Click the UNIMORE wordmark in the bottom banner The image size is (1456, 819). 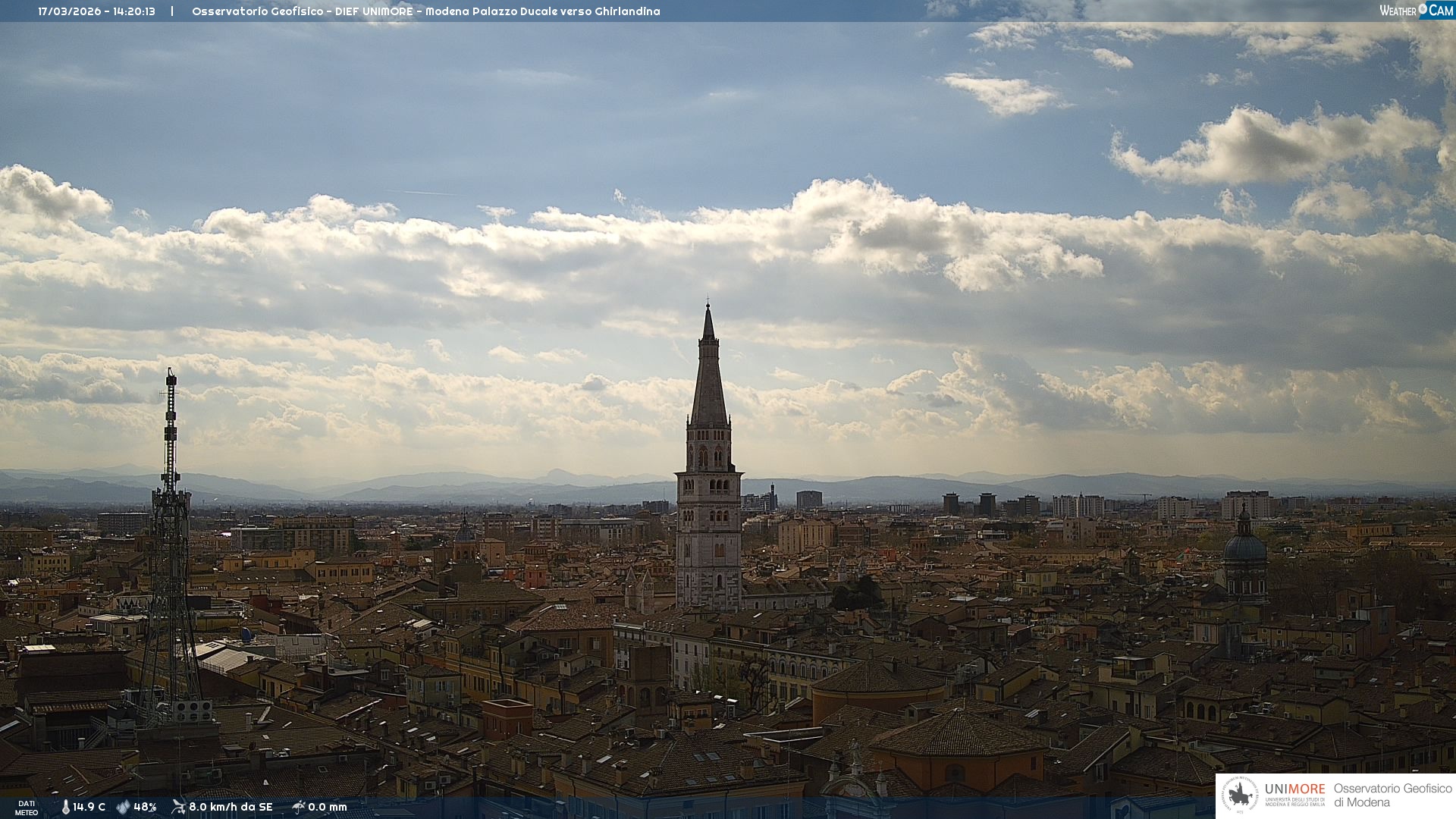click(x=1294, y=789)
